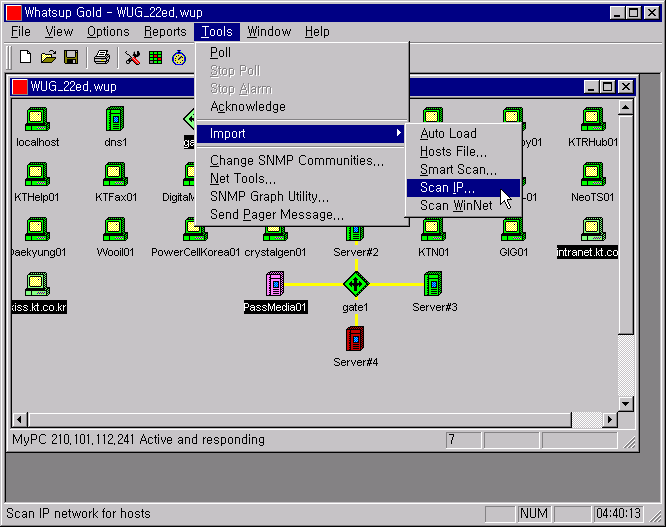This screenshot has height=527, width=666.
Task: Click the NUM indicator in status bar
Action: [533, 514]
